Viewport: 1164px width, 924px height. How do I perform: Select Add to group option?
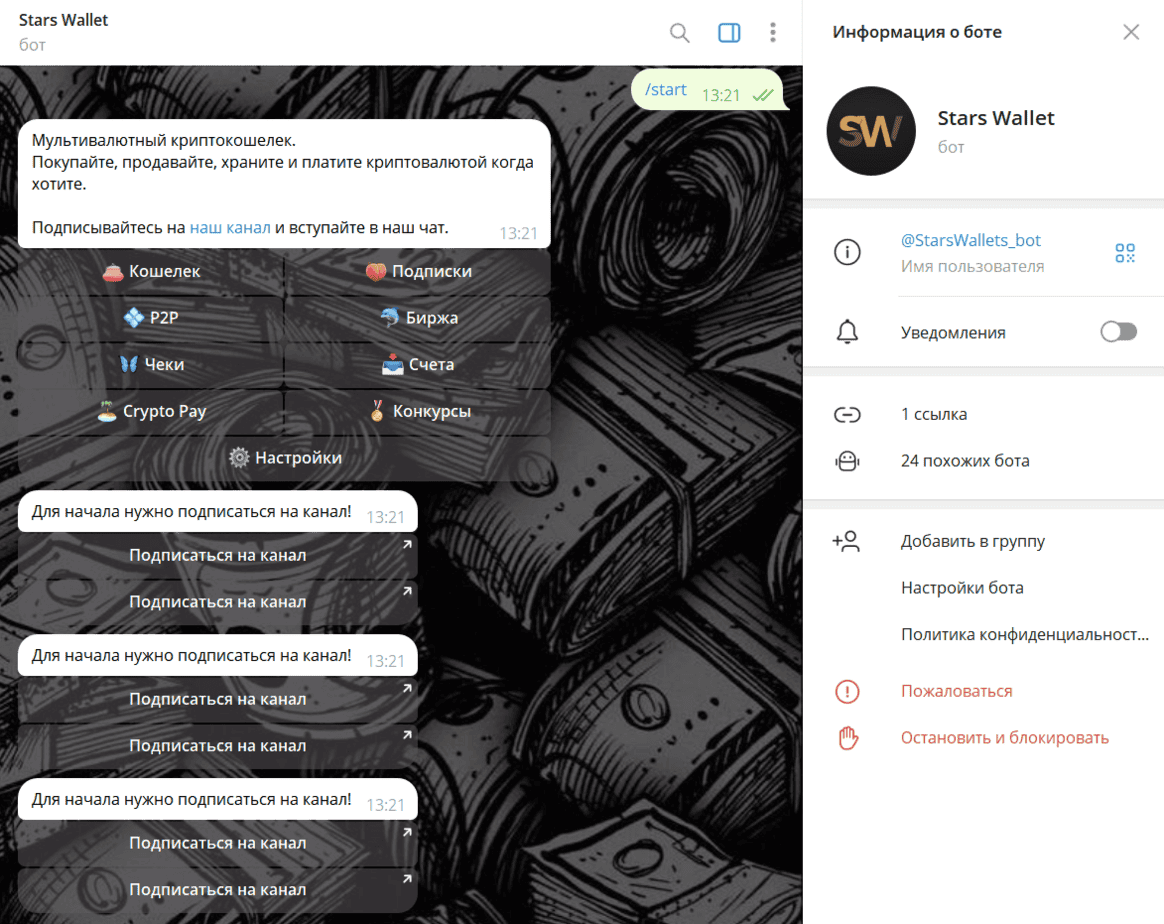coord(972,541)
